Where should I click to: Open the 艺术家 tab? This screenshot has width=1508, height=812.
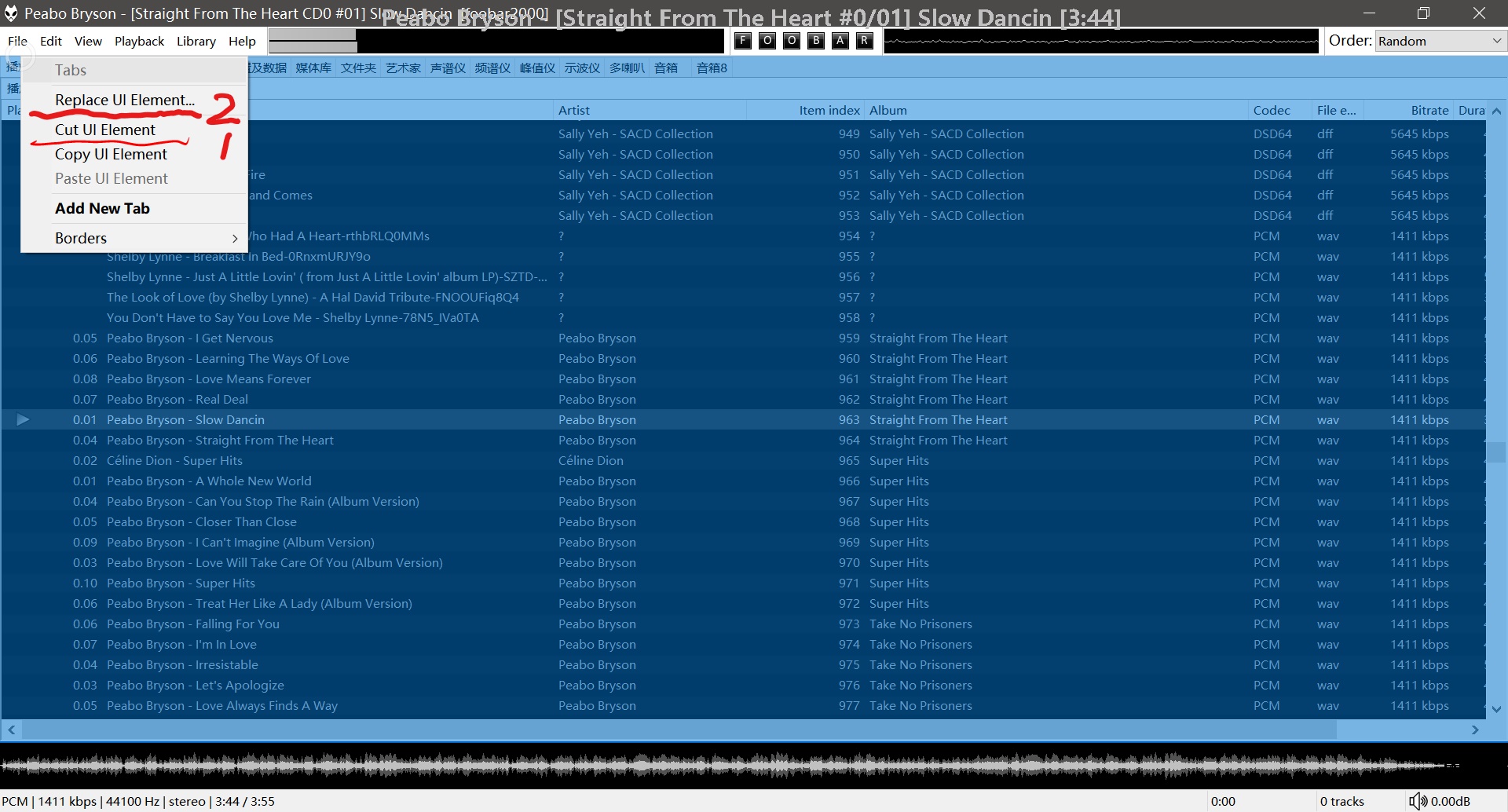(x=403, y=68)
